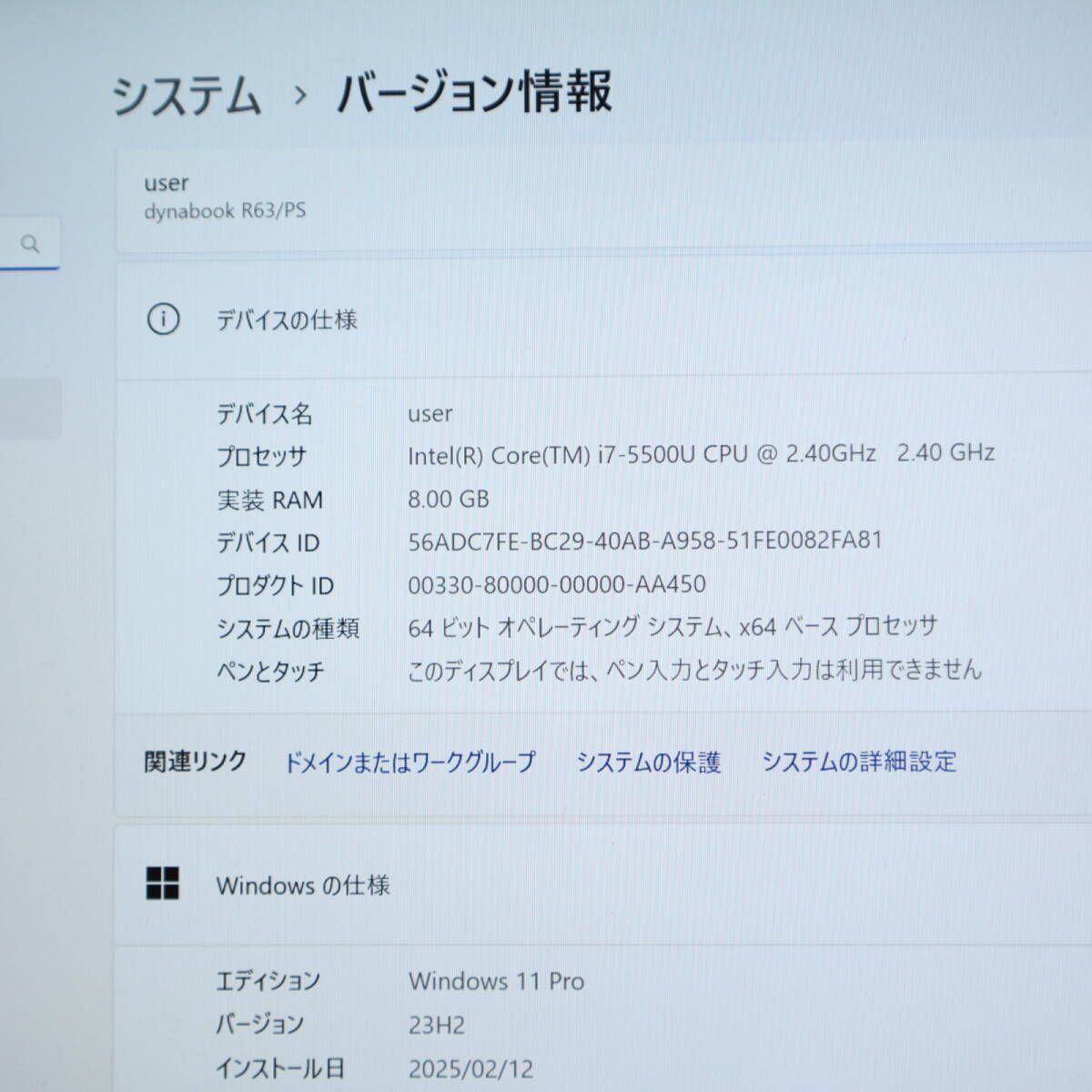This screenshot has width=1092, height=1092.
Task: Click the Windows logo icon
Action: [163, 883]
